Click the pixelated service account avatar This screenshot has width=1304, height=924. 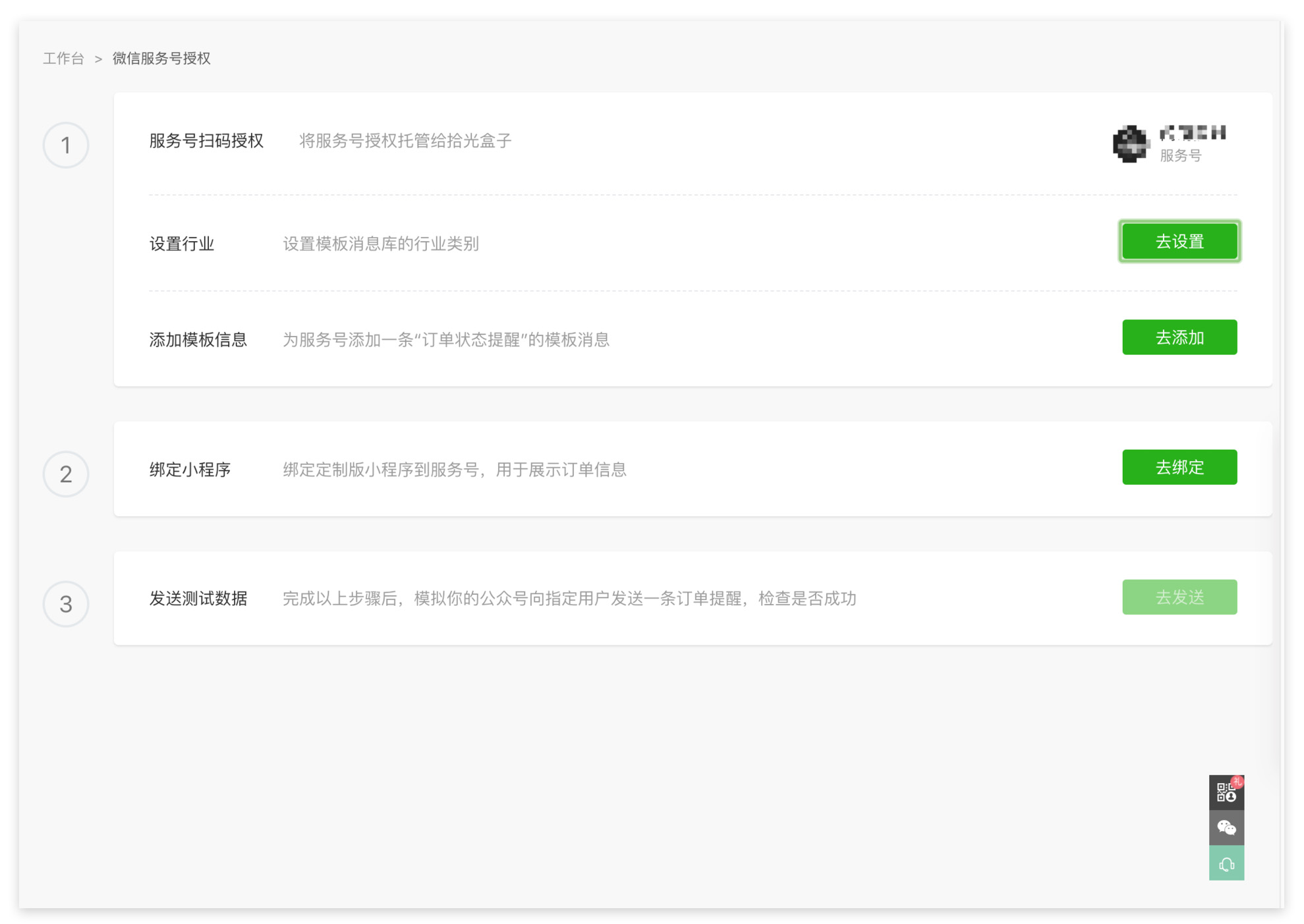[1130, 143]
